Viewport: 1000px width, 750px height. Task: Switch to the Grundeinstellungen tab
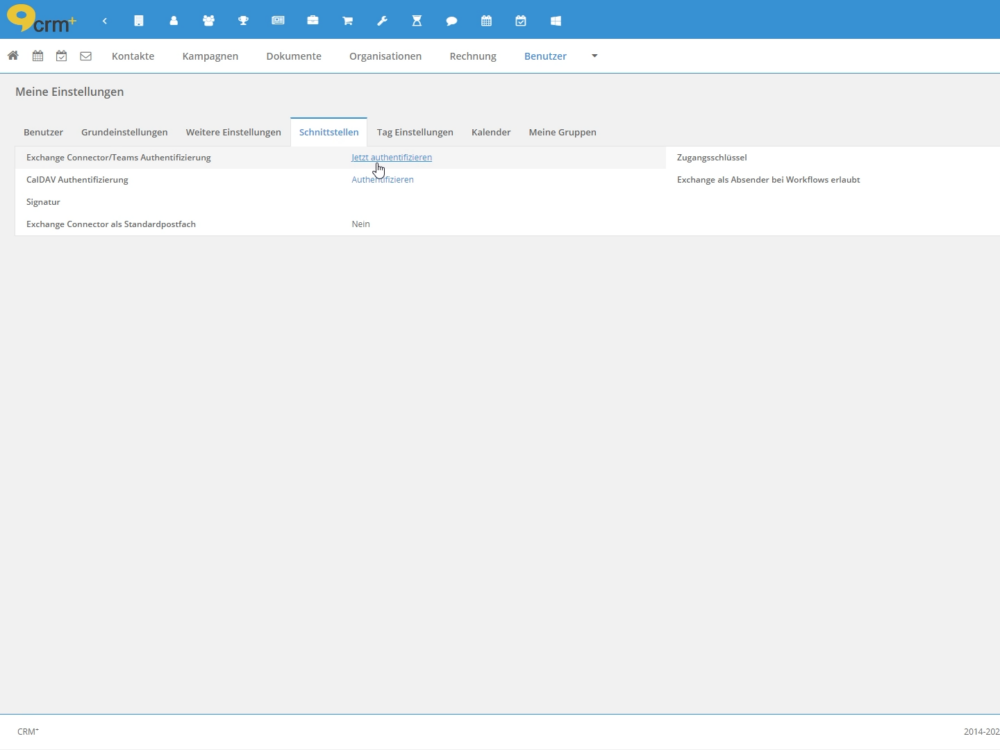point(124,132)
